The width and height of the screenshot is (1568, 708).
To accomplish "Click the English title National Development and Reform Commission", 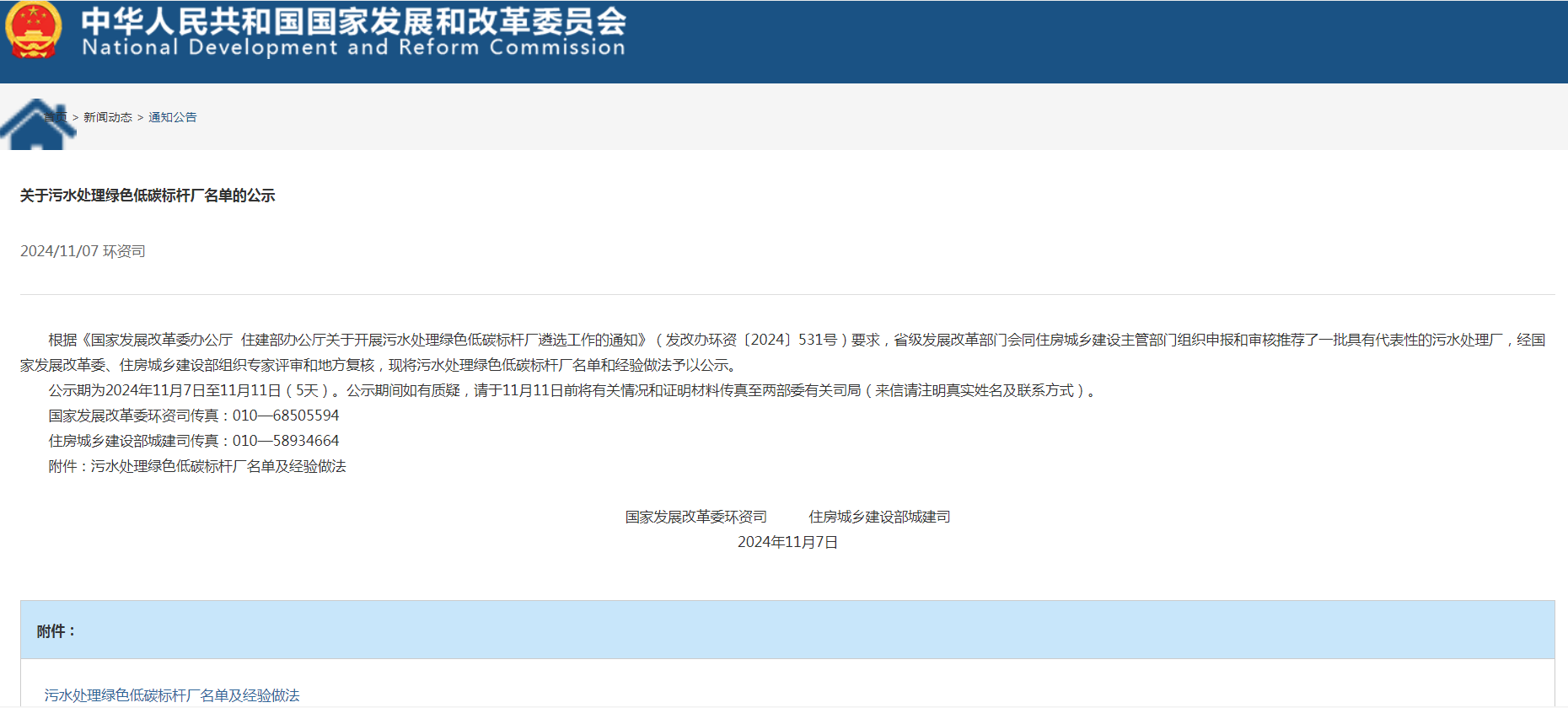I will (x=354, y=47).
